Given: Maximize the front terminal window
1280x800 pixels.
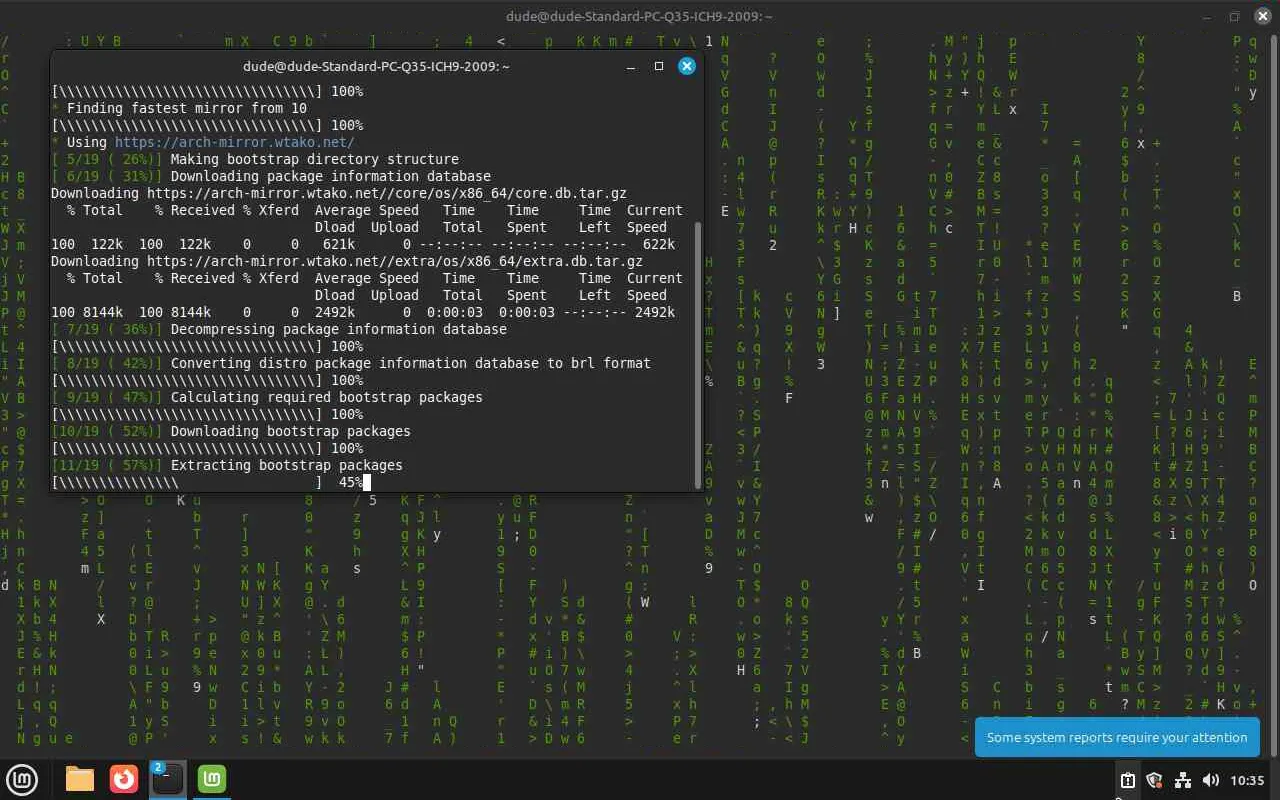Looking at the screenshot, I should click(659, 66).
